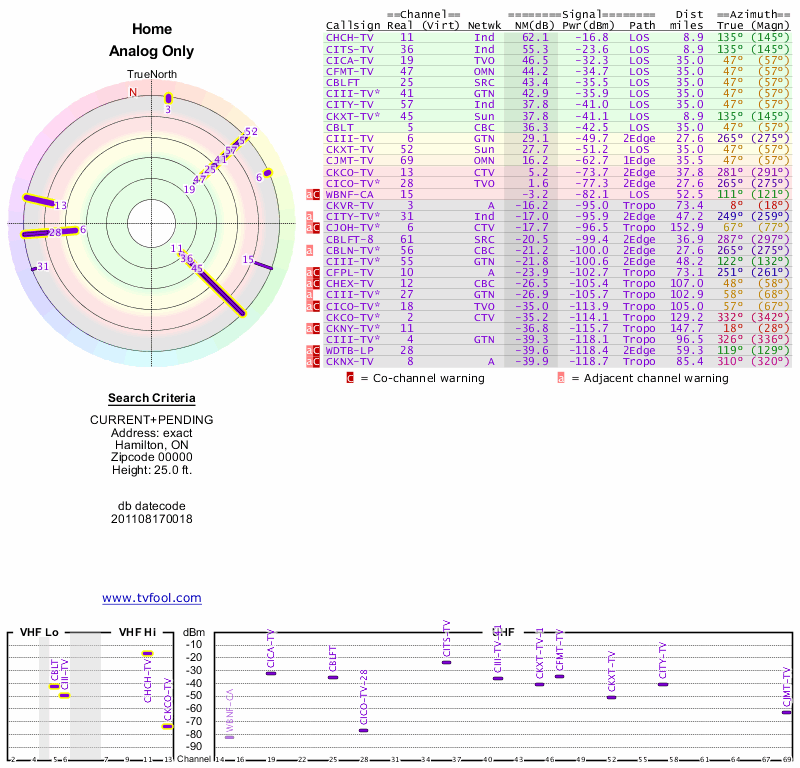Select the channel 15 bar on radar plot
The image size is (800, 768).
[262, 265]
